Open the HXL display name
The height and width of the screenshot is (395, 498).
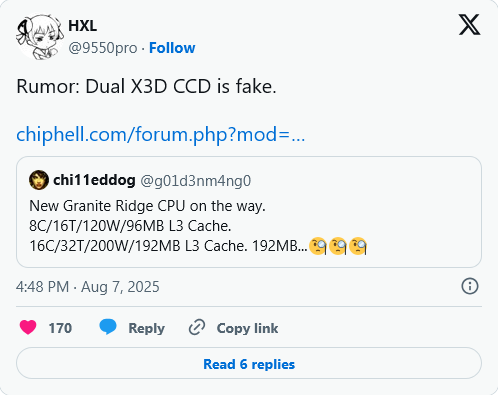click(82, 26)
